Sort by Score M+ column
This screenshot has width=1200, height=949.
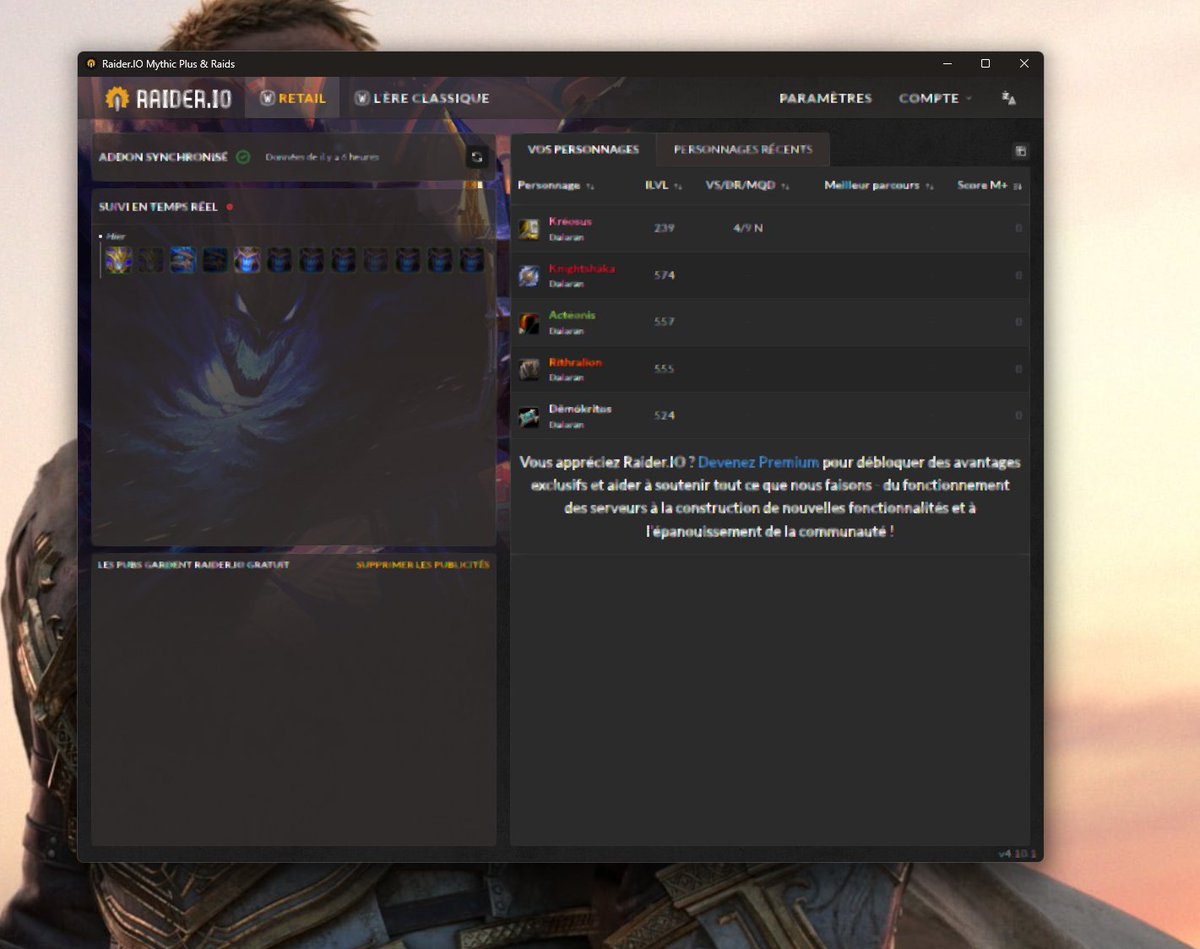[989, 185]
